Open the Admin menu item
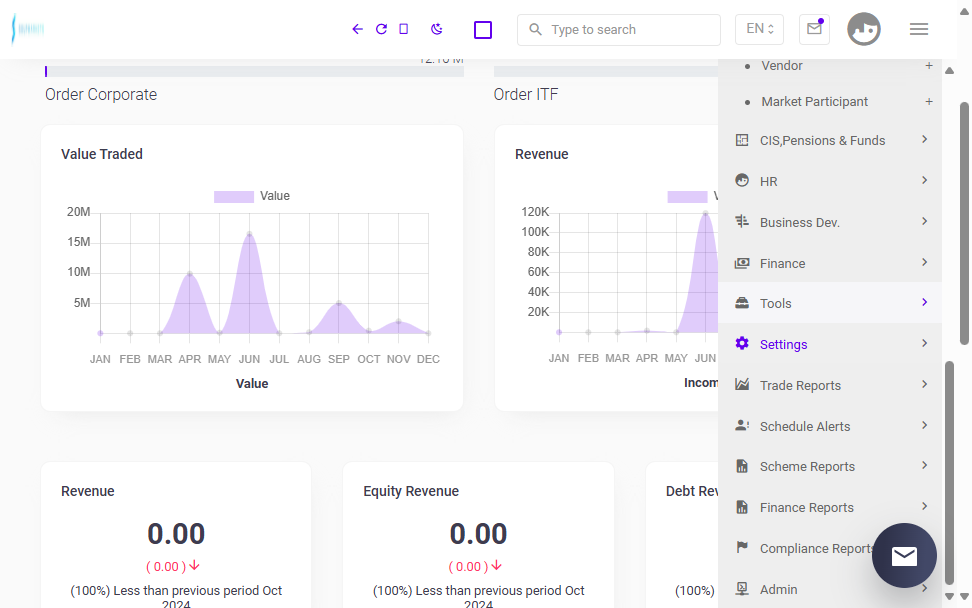Screen dimensions: 972x608 point(830,589)
